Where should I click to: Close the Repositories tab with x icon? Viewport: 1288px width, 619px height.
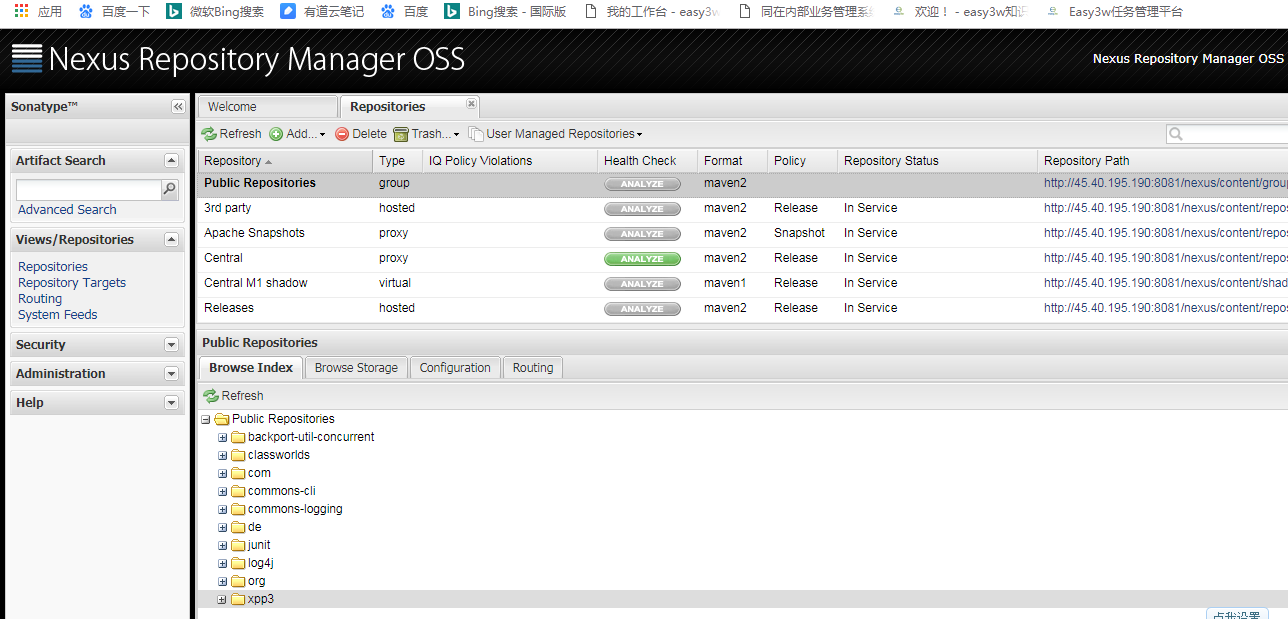tap(471, 103)
